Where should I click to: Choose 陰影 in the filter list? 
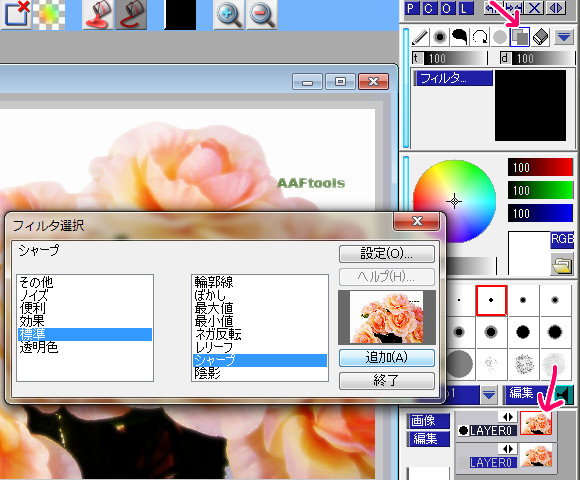(260, 373)
